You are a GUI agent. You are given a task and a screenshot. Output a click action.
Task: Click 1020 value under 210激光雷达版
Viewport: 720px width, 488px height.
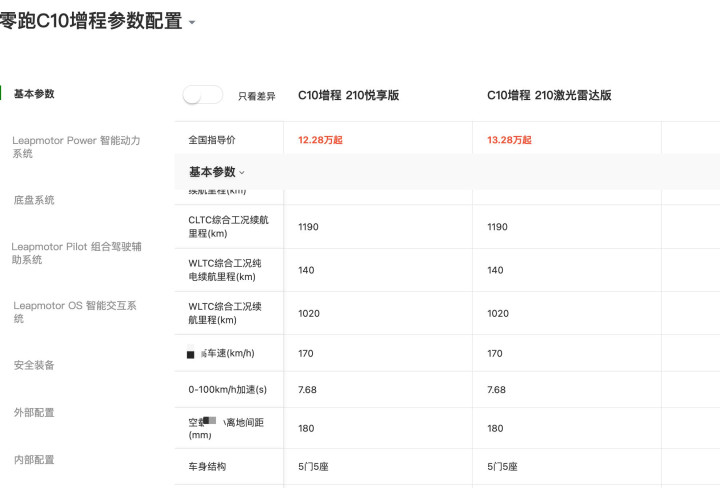coord(498,314)
